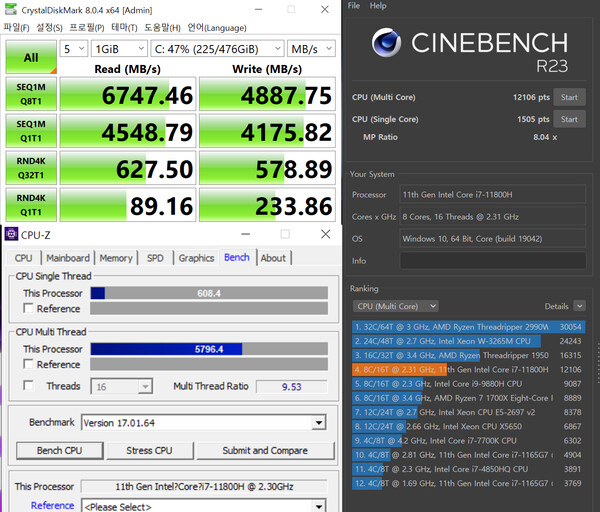Open the 파일(F) menu in CrystalDiskMark
Screen dimensions: 600x512
pyautogui.click(x=16, y=28)
